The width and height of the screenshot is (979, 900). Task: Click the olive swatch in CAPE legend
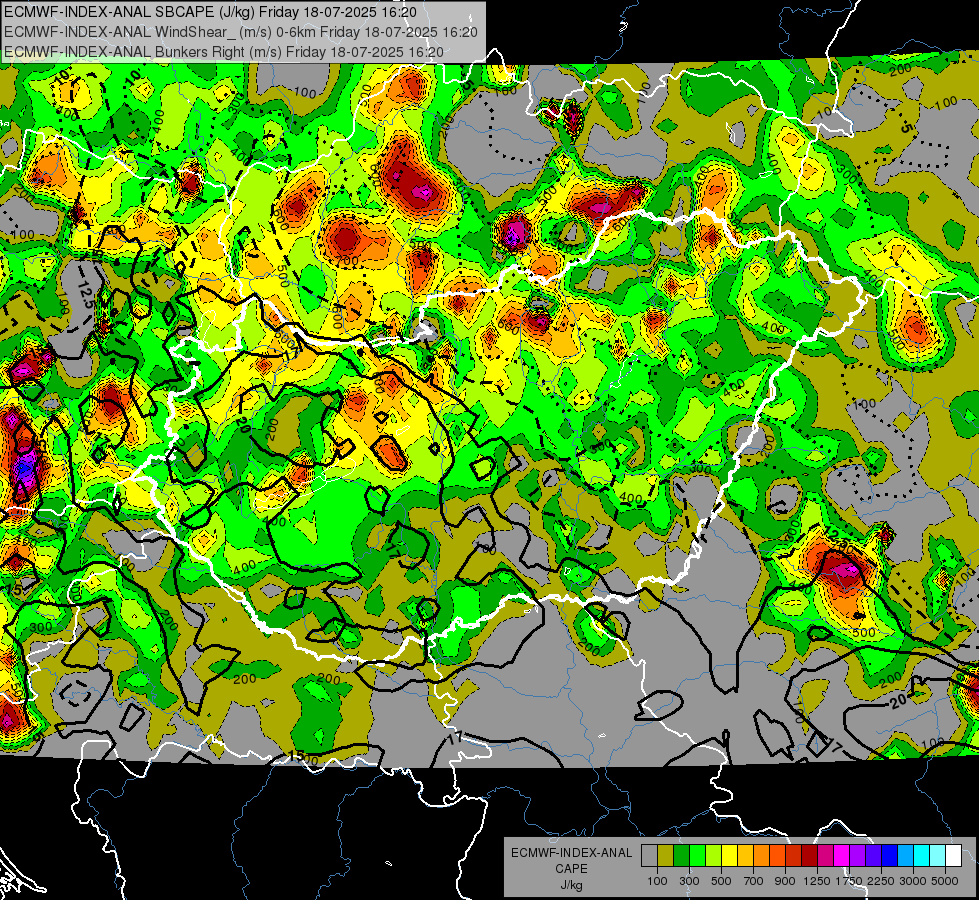coord(666,856)
